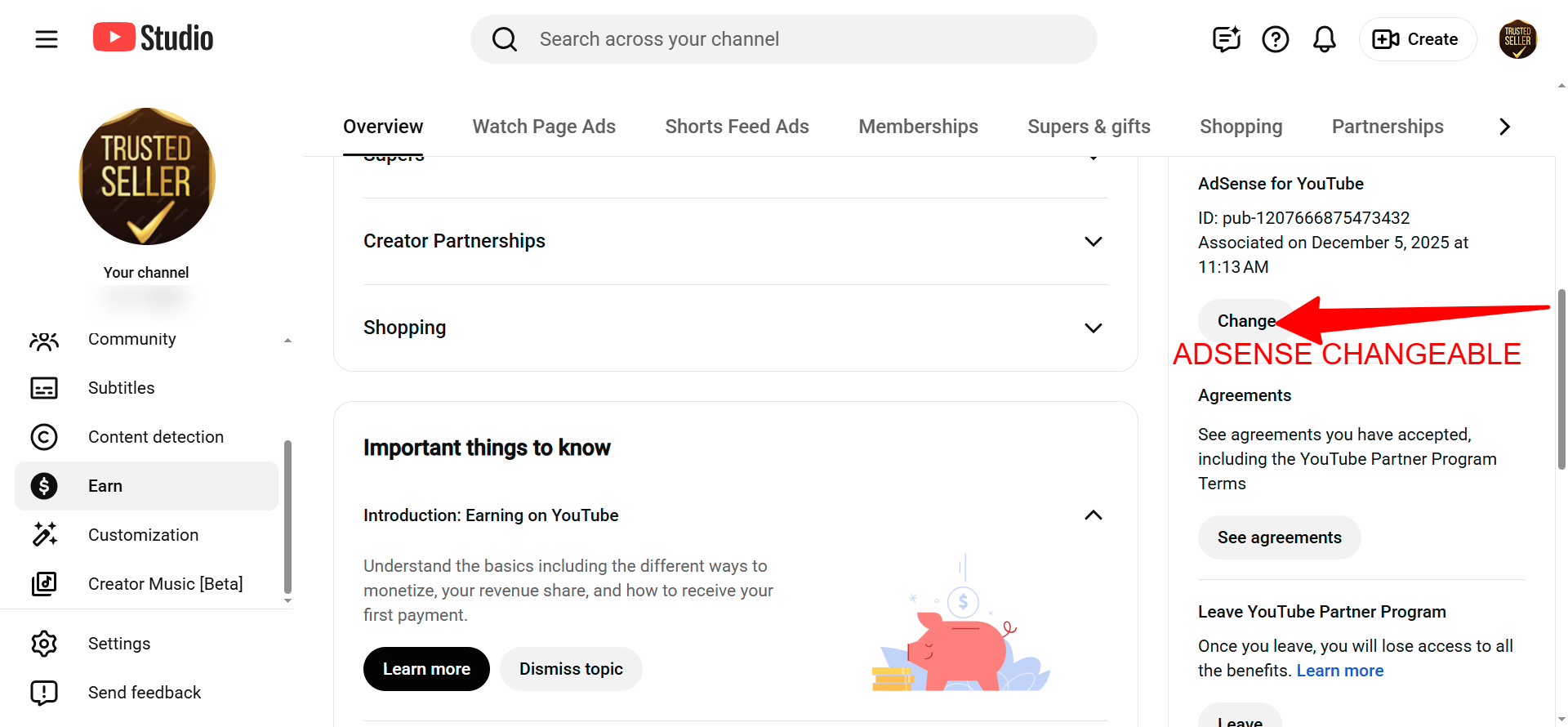
Task: Focus the Search across your channel field
Action: tap(784, 39)
